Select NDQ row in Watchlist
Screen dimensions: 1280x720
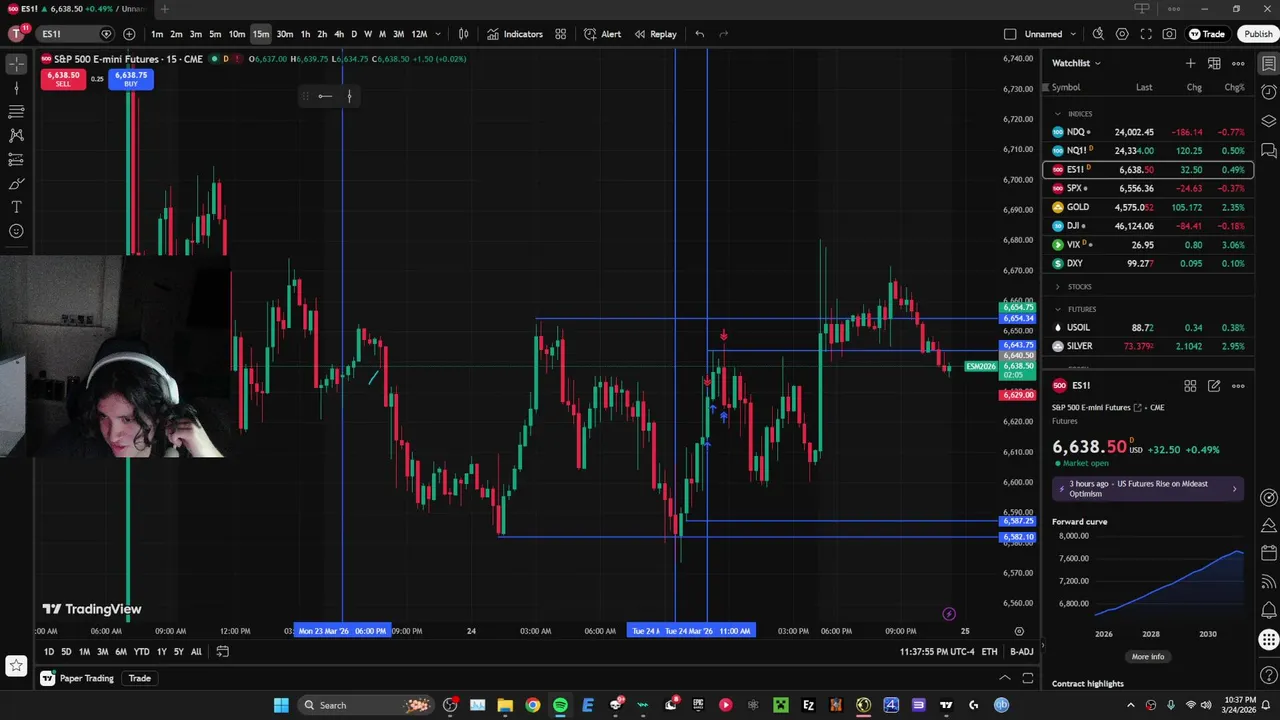pyautogui.click(x=1147, y=132)
